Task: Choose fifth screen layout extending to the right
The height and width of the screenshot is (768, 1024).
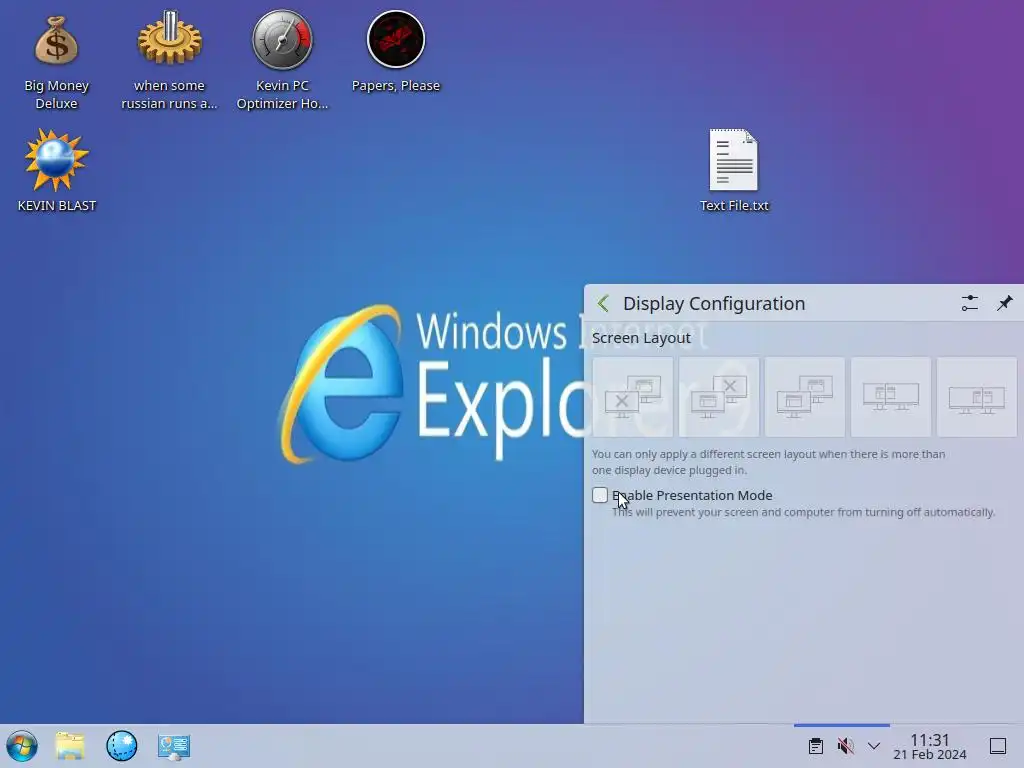Action: (976, 396)
